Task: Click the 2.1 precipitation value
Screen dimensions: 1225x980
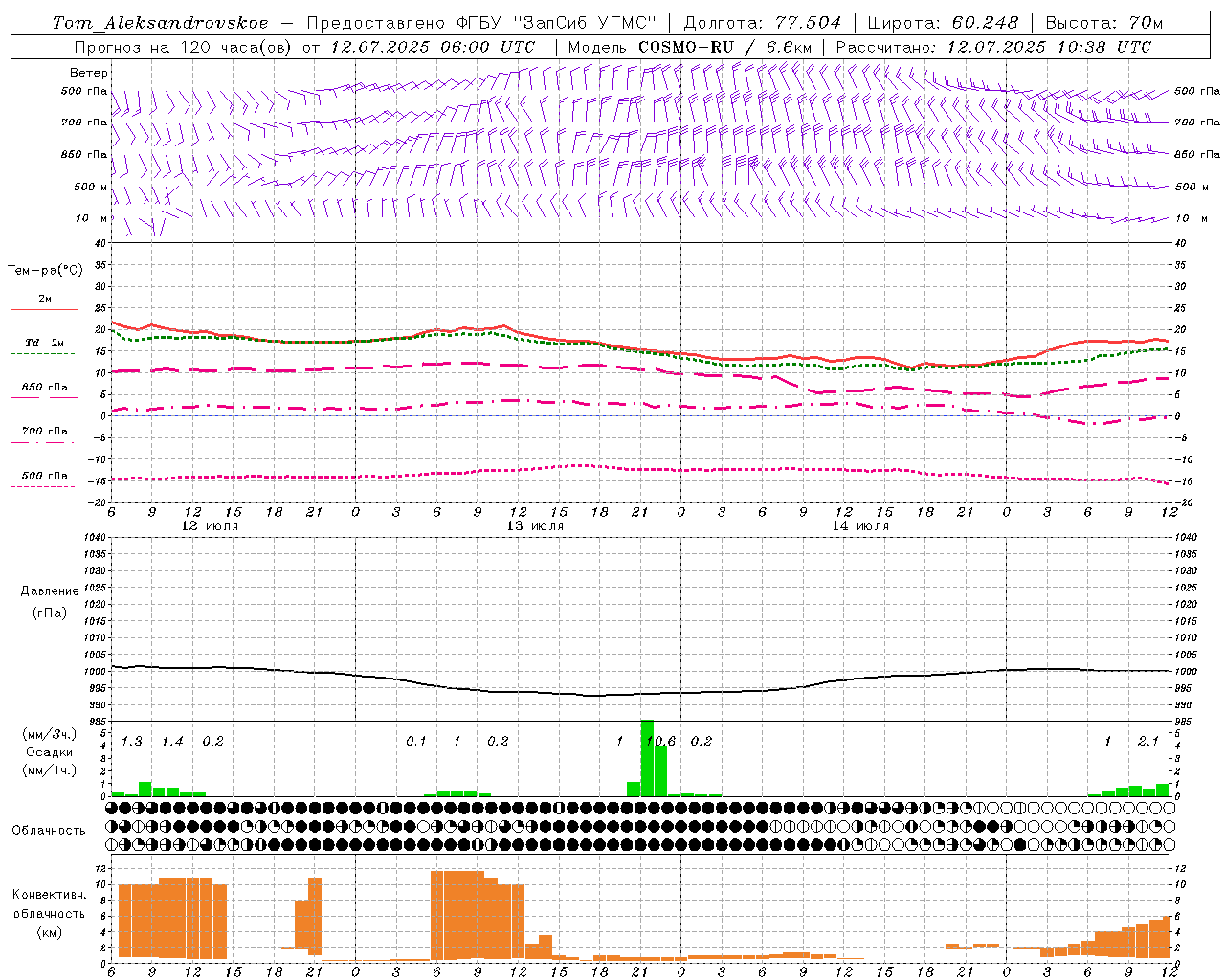Action: click(1148, 741)
